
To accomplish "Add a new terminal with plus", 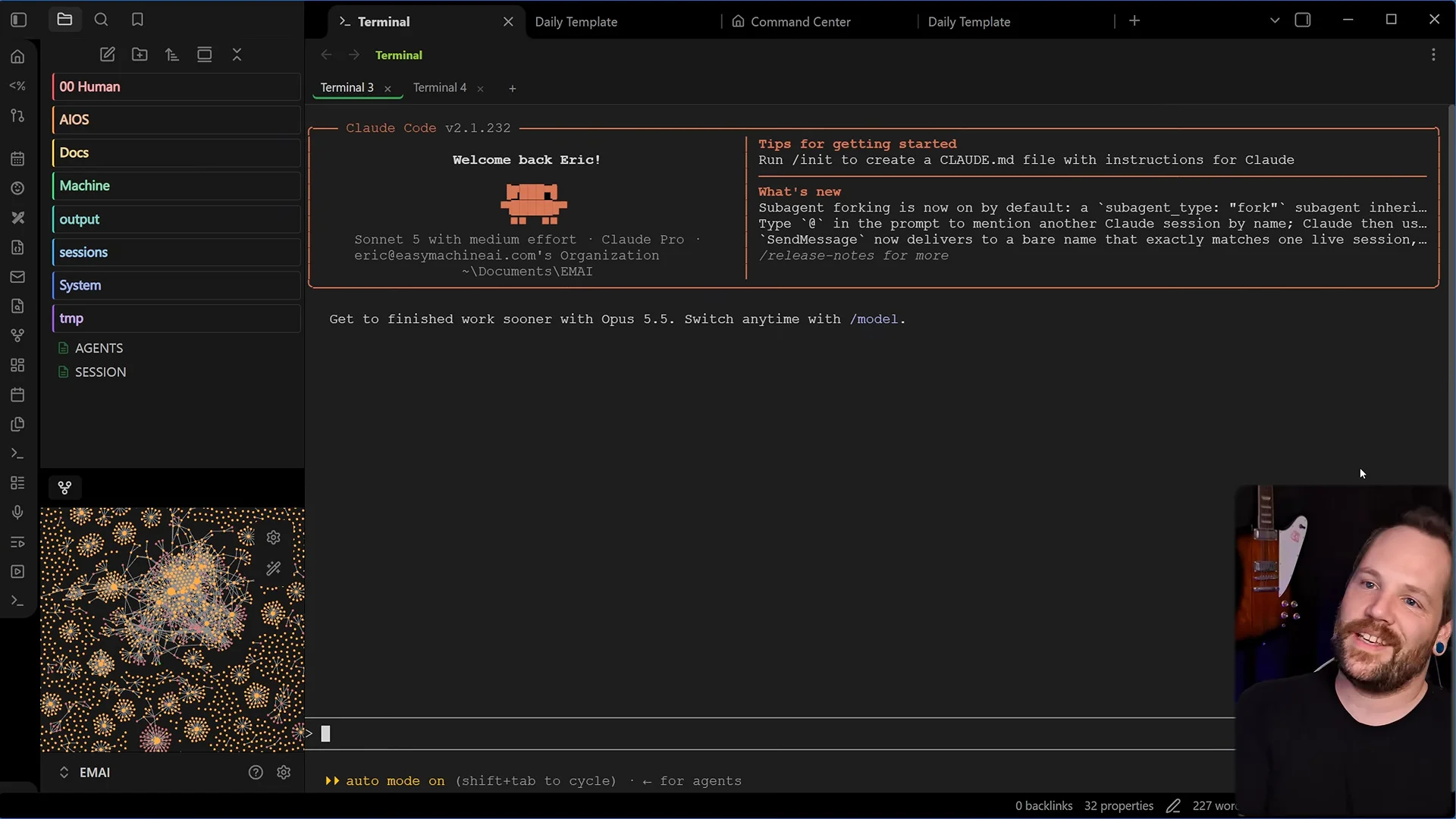I will [513, 89].
